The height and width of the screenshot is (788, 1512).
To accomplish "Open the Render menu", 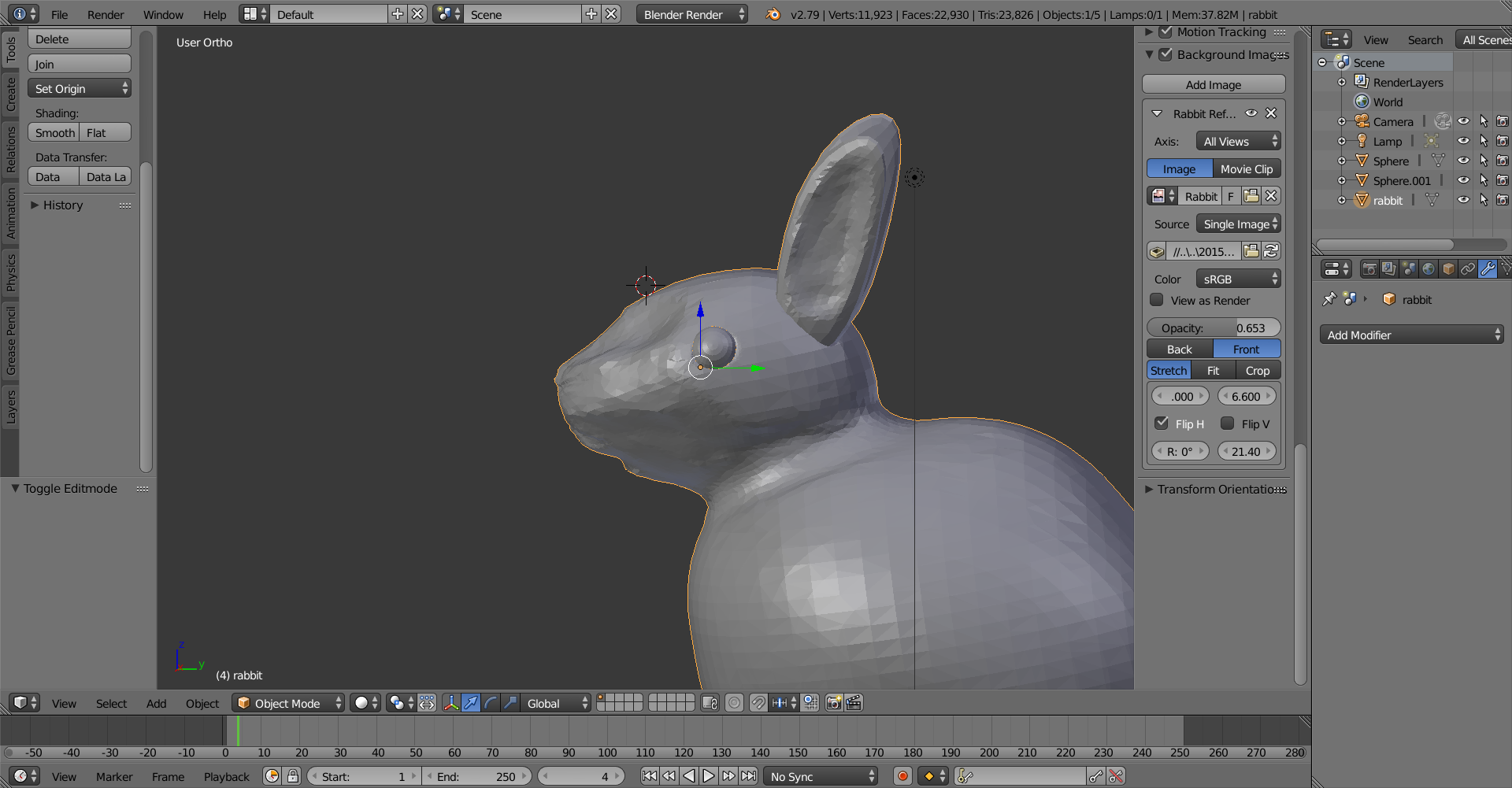I will (106, 14).
